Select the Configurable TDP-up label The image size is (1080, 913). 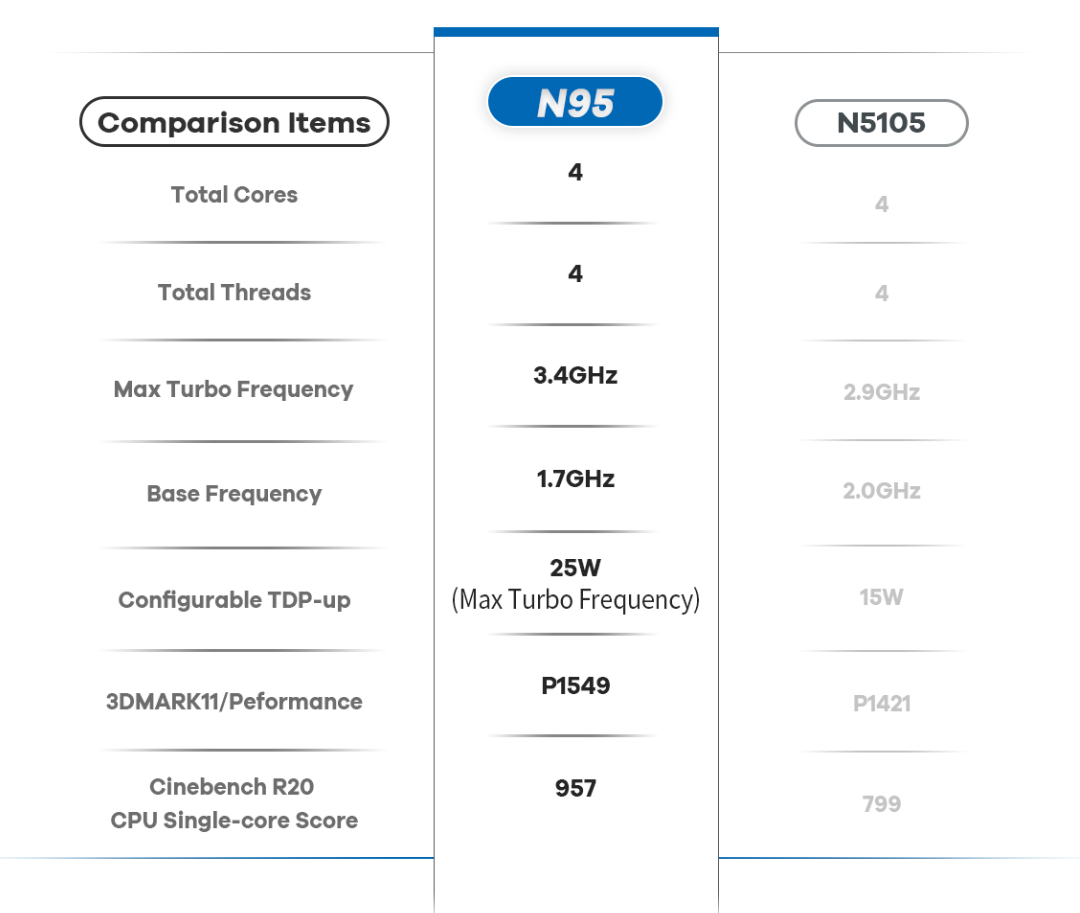pyautogui.click(x=234, y=600)
